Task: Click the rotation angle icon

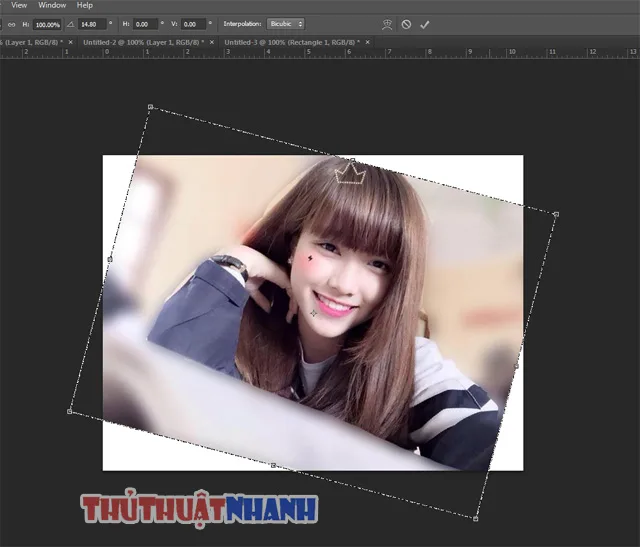Action: [70, 24]
